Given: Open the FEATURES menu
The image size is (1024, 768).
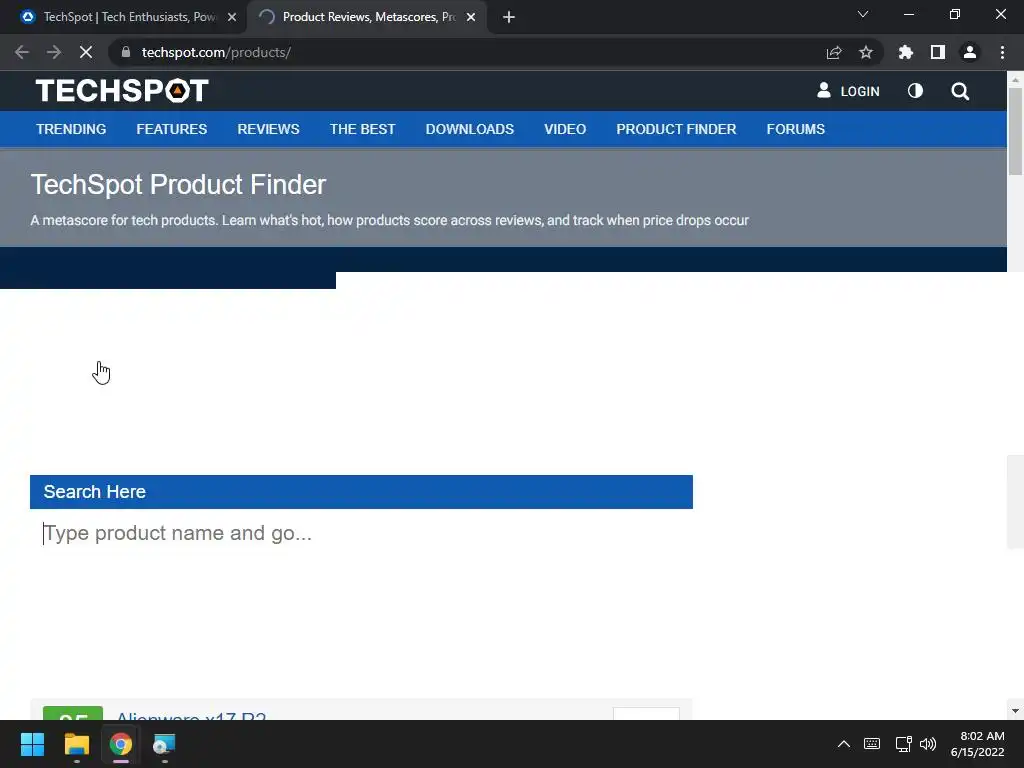Looking at the screenshot, I should click(172, 129).
